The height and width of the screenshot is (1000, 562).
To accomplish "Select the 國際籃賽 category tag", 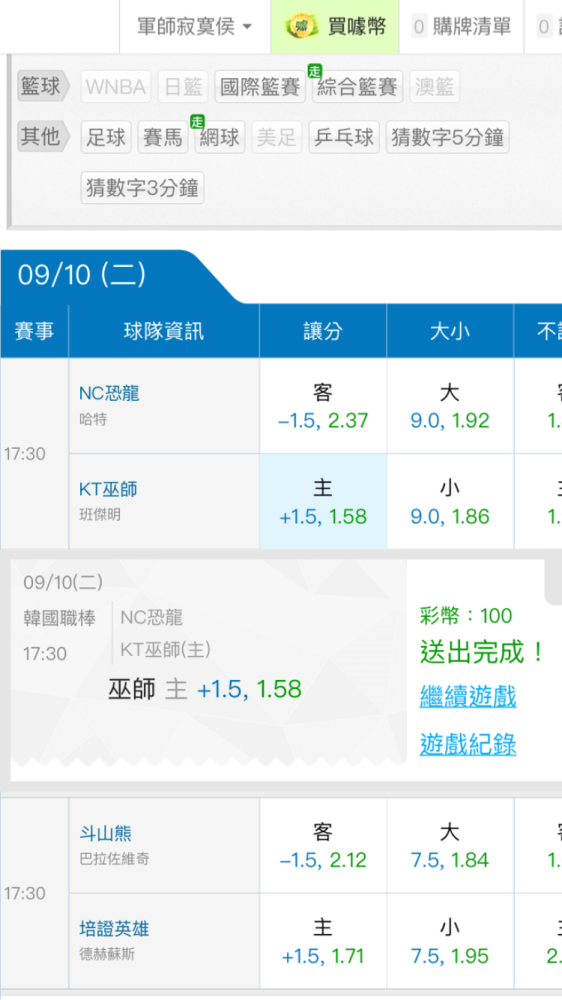I will point(260,87).
